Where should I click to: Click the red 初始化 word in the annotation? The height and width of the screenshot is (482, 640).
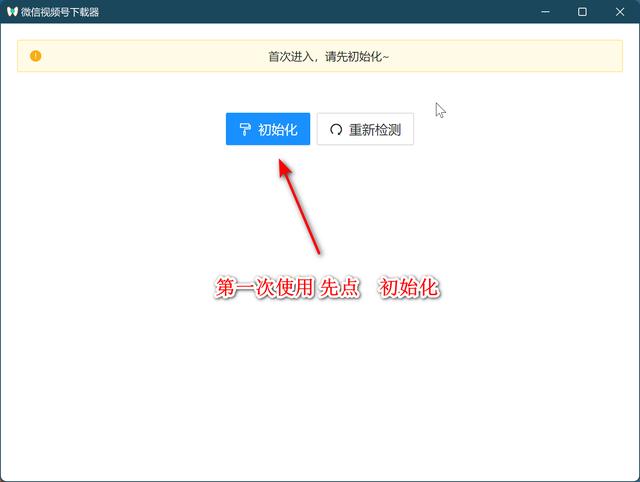(409, 288)
